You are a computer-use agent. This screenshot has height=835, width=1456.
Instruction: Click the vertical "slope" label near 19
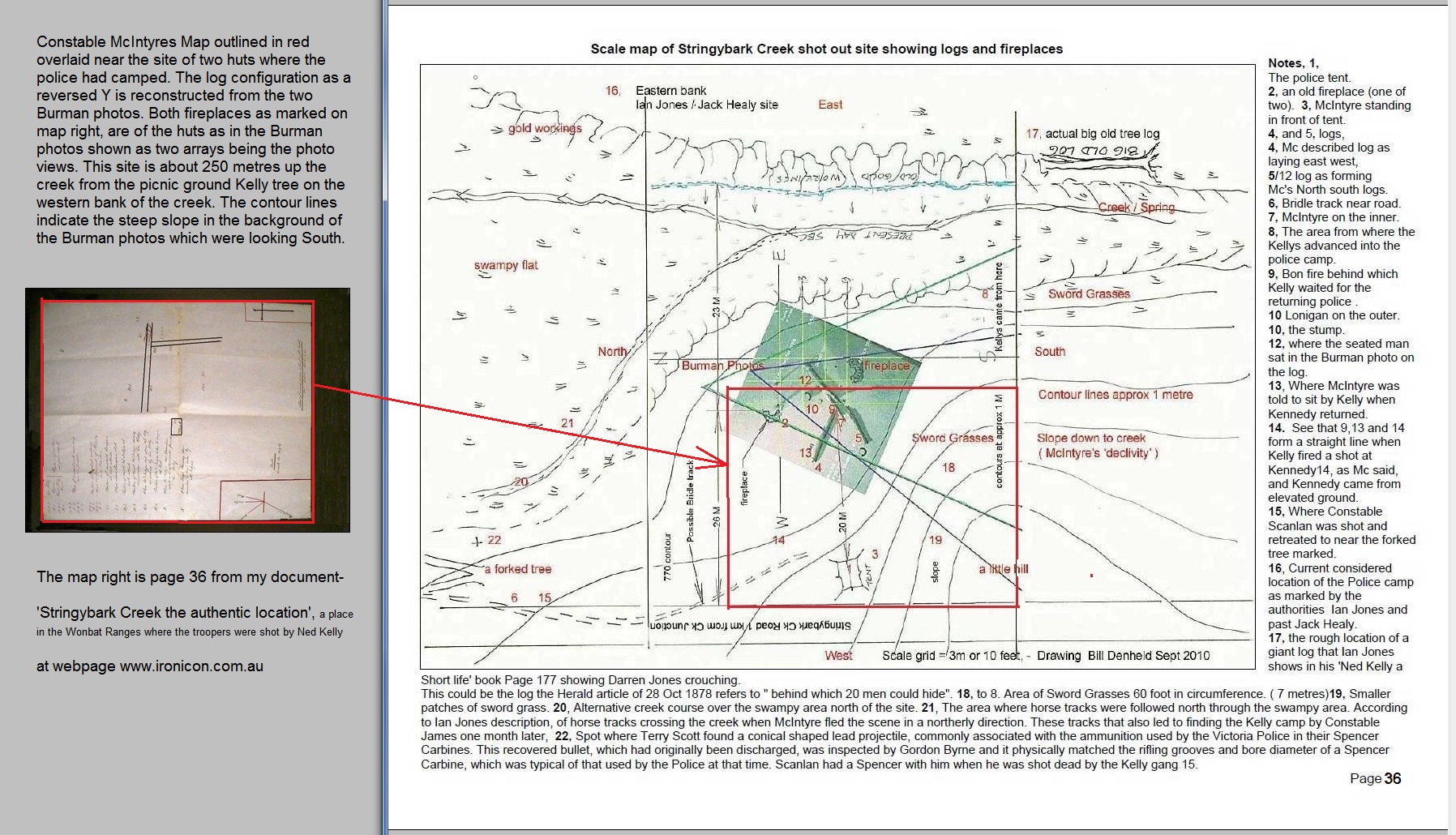coord(935,572)
